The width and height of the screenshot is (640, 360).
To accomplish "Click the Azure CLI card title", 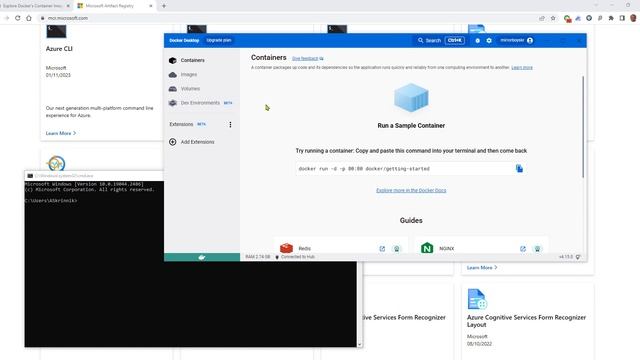I will point(59,49).
